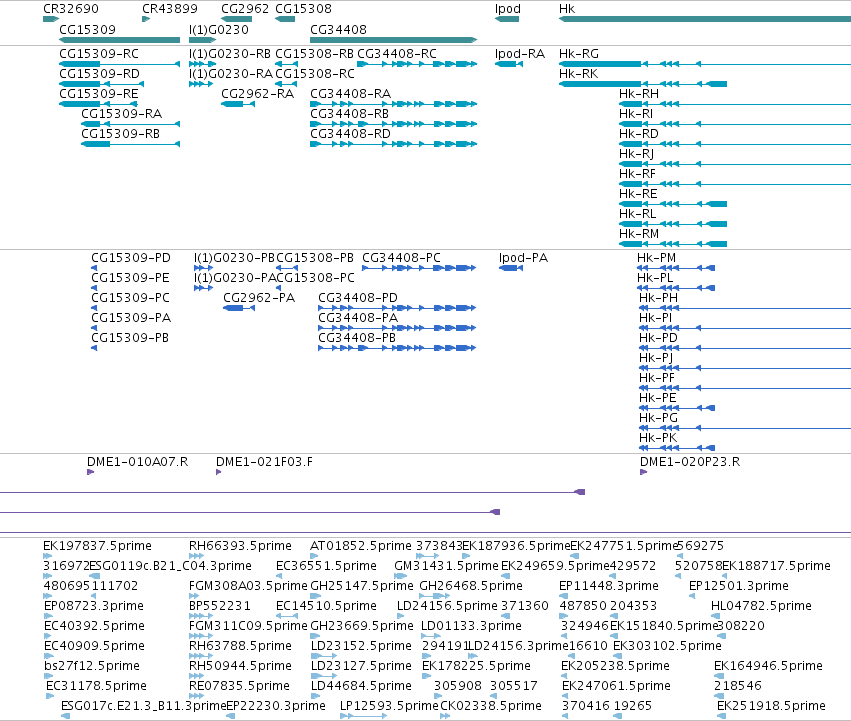This screenshot has height=721, width=851.
Task: Select the CR43899 gene label
Action: coord(170,9)
